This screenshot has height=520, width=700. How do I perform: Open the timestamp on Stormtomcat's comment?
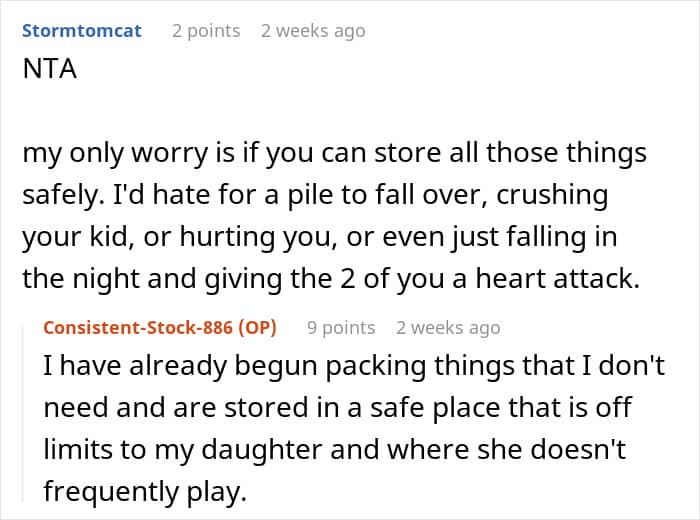click(x=313, y=31)
